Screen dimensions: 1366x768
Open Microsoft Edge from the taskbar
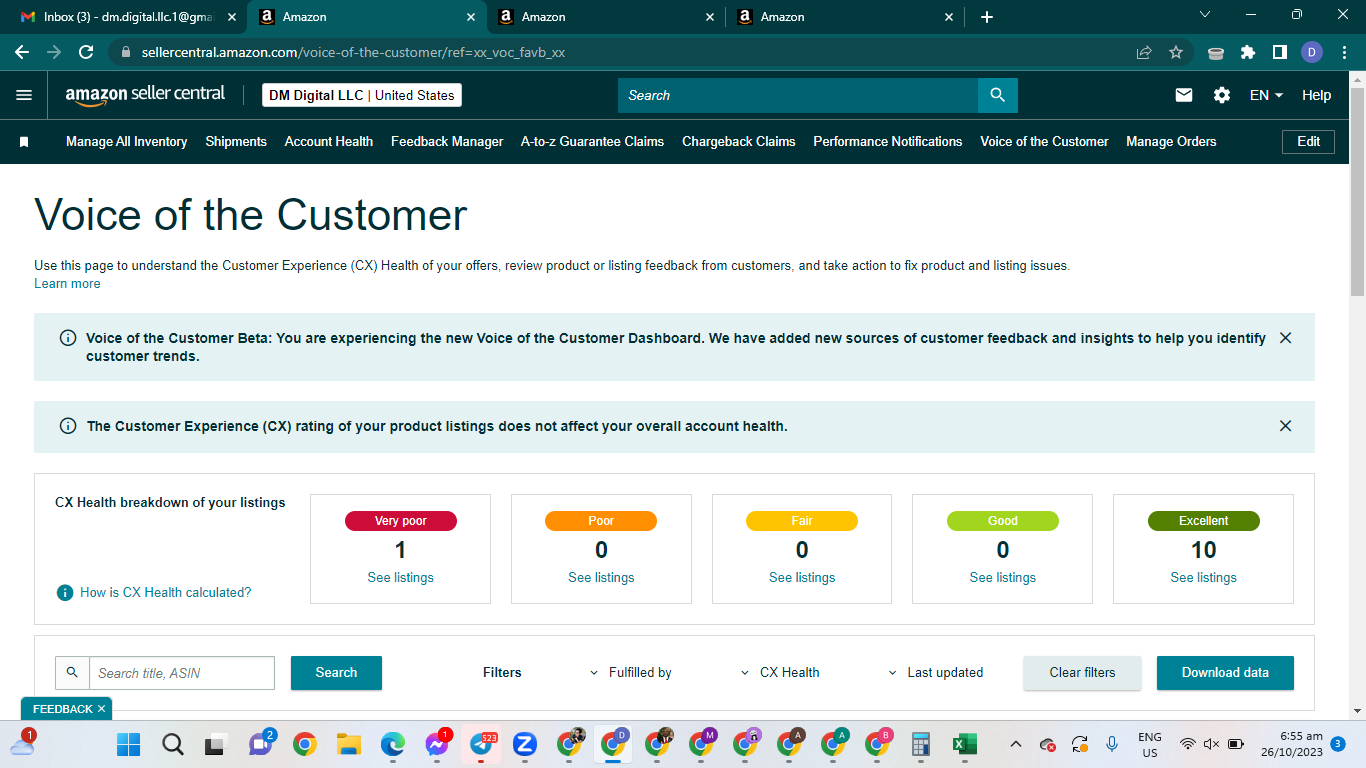click(x=393, y=744)
